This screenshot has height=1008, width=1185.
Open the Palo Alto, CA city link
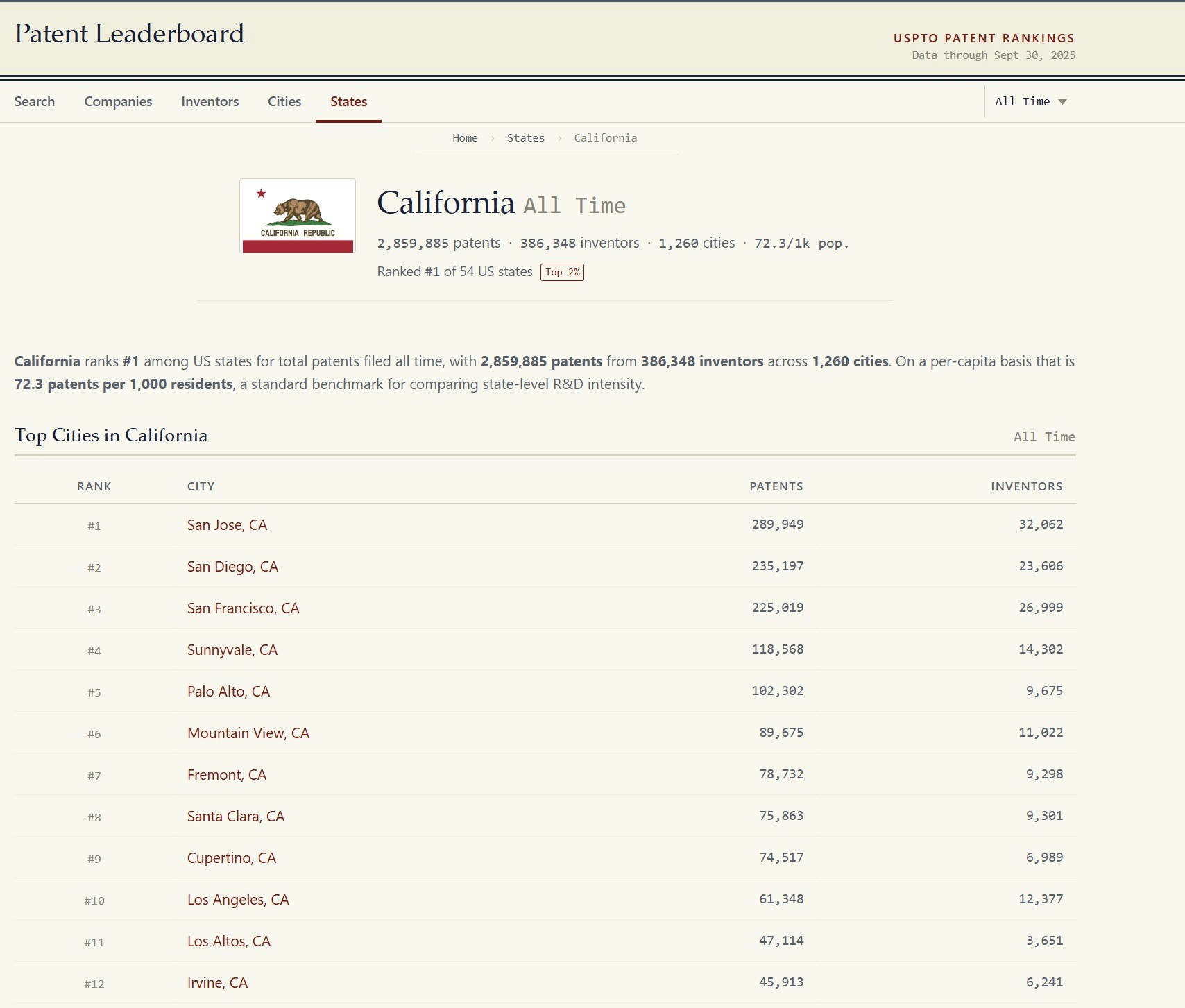[228, 692]
